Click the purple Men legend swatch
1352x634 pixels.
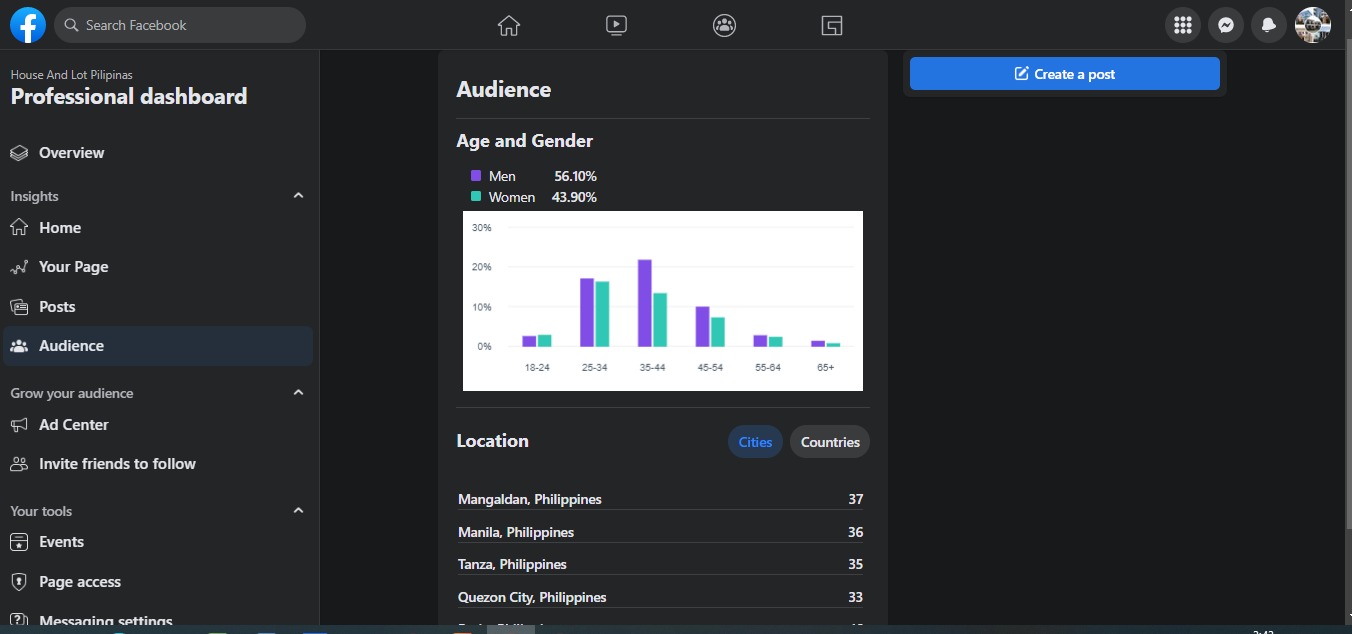coord(476,176)
